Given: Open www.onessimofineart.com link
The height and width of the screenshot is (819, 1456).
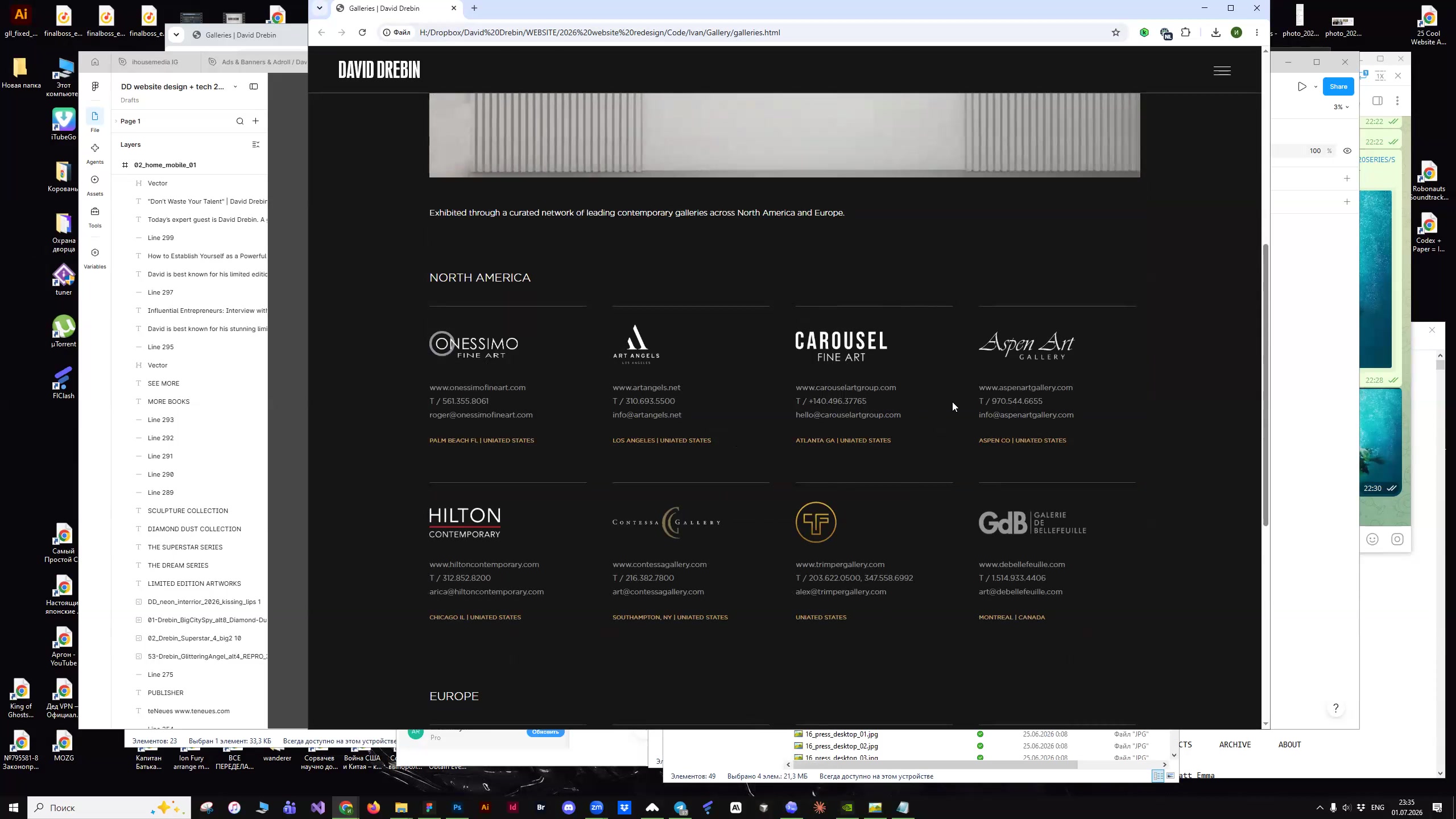Looking at the screenshot, I should (477, 387).
